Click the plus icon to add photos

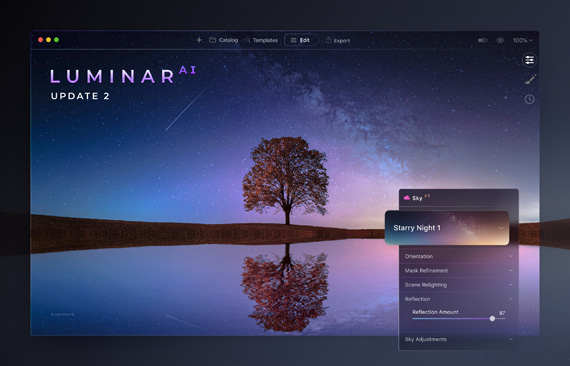[199, 40]
